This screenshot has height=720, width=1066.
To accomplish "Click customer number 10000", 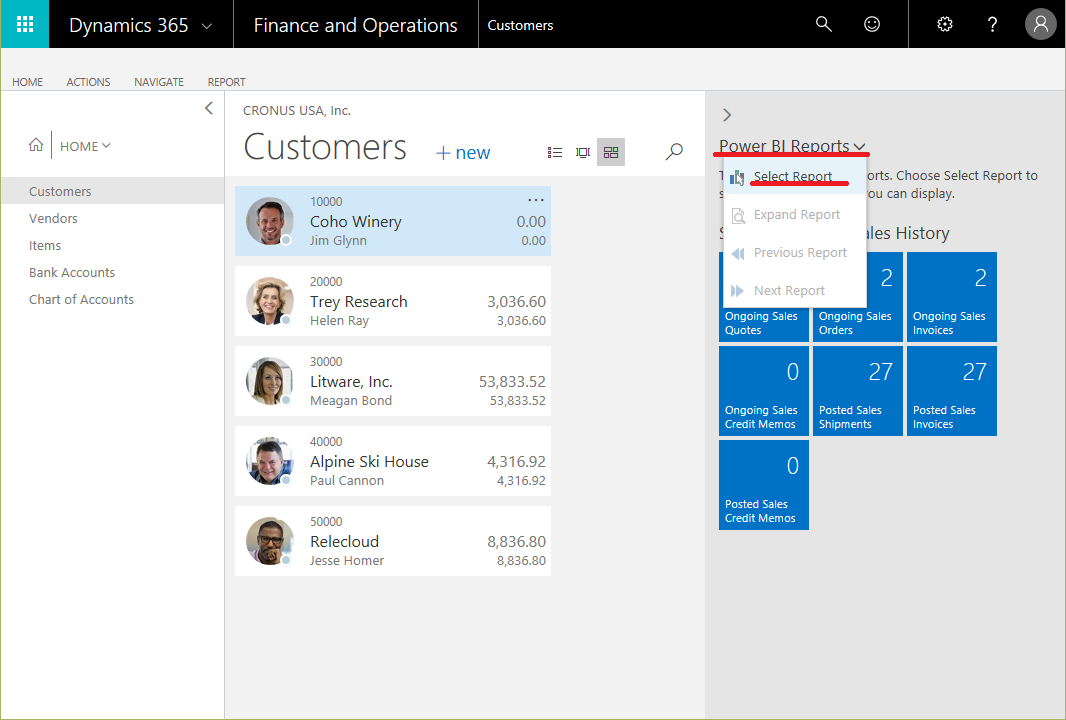I will coord(326,202).
